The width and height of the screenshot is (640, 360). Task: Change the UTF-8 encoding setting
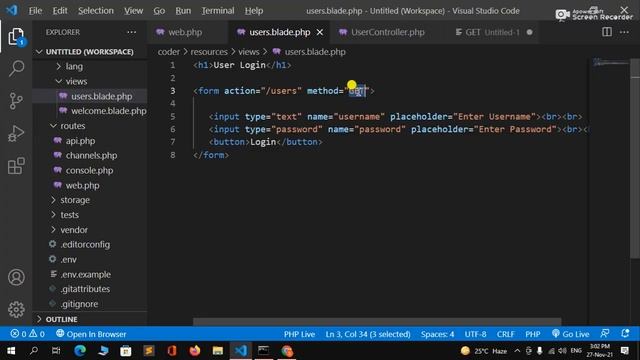click(x=475, y=334)
